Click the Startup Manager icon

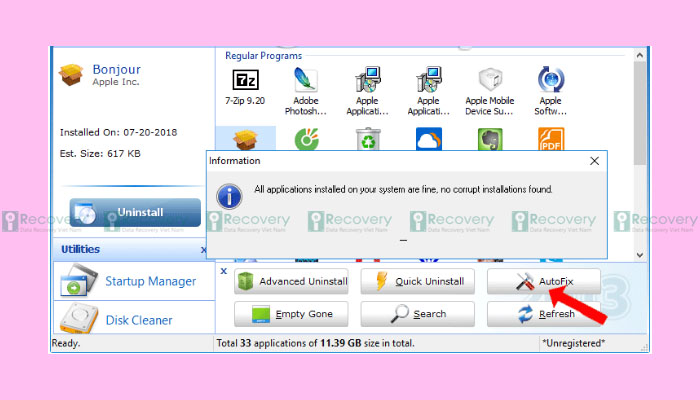[x=78, y=280]
